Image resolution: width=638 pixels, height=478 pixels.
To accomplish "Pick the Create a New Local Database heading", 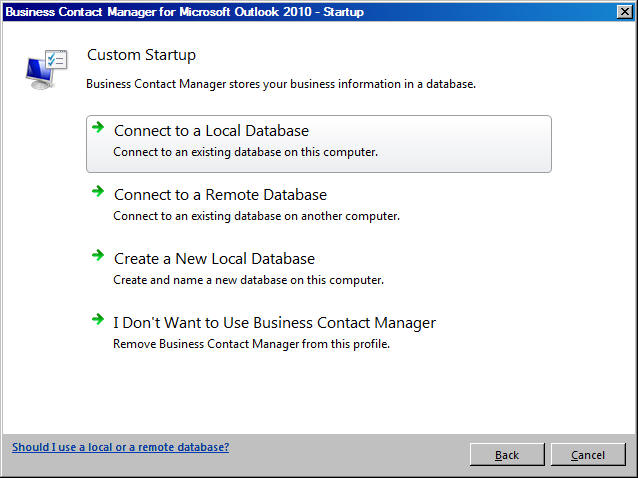I will [214, 259].
